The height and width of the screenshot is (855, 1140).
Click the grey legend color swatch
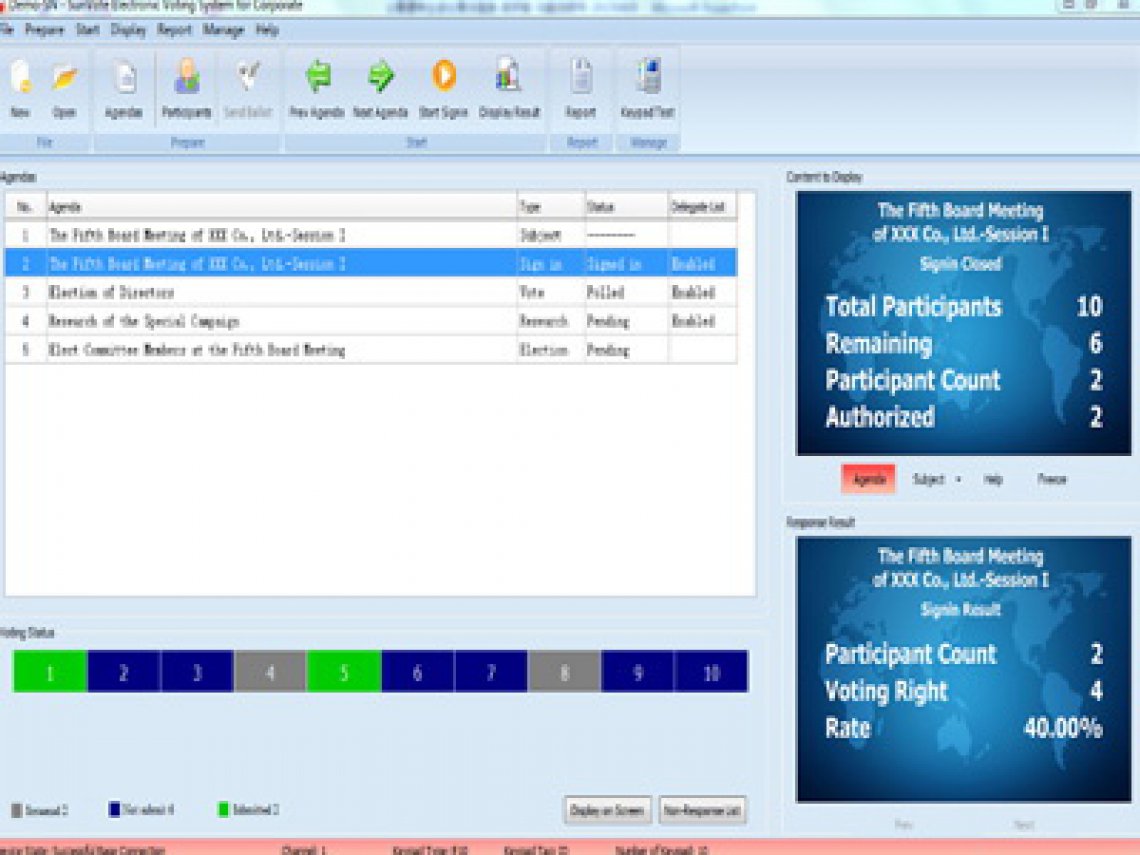(17, 810)
